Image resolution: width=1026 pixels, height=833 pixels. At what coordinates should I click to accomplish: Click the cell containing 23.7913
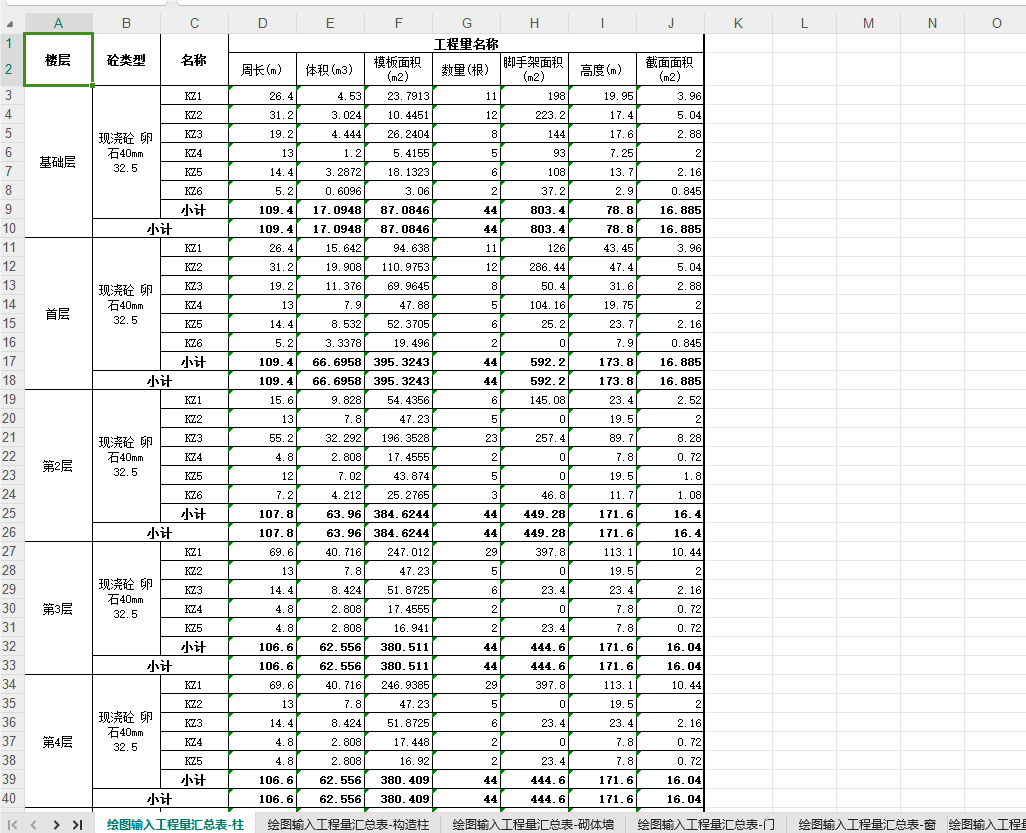point(398,96)
